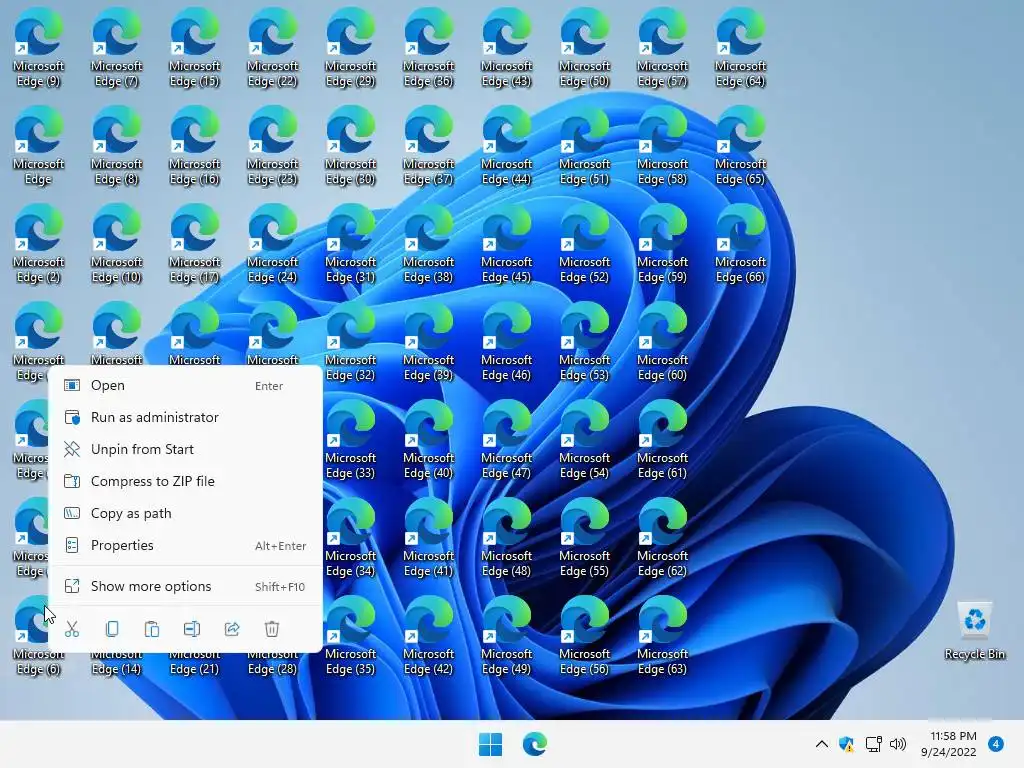Select the Microsoft Edge (16) shortcut
Image resolution: width=1024 pixels, height=768 pixels.
tap(195, 146)
